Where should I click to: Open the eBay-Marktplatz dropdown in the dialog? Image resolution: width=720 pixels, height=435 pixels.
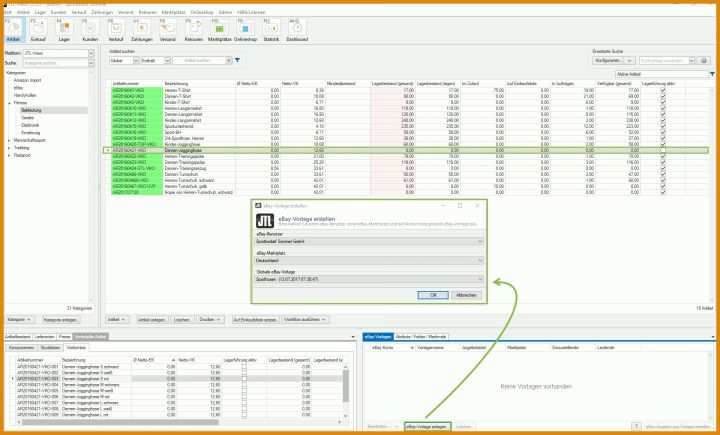[x=369, y=260]
